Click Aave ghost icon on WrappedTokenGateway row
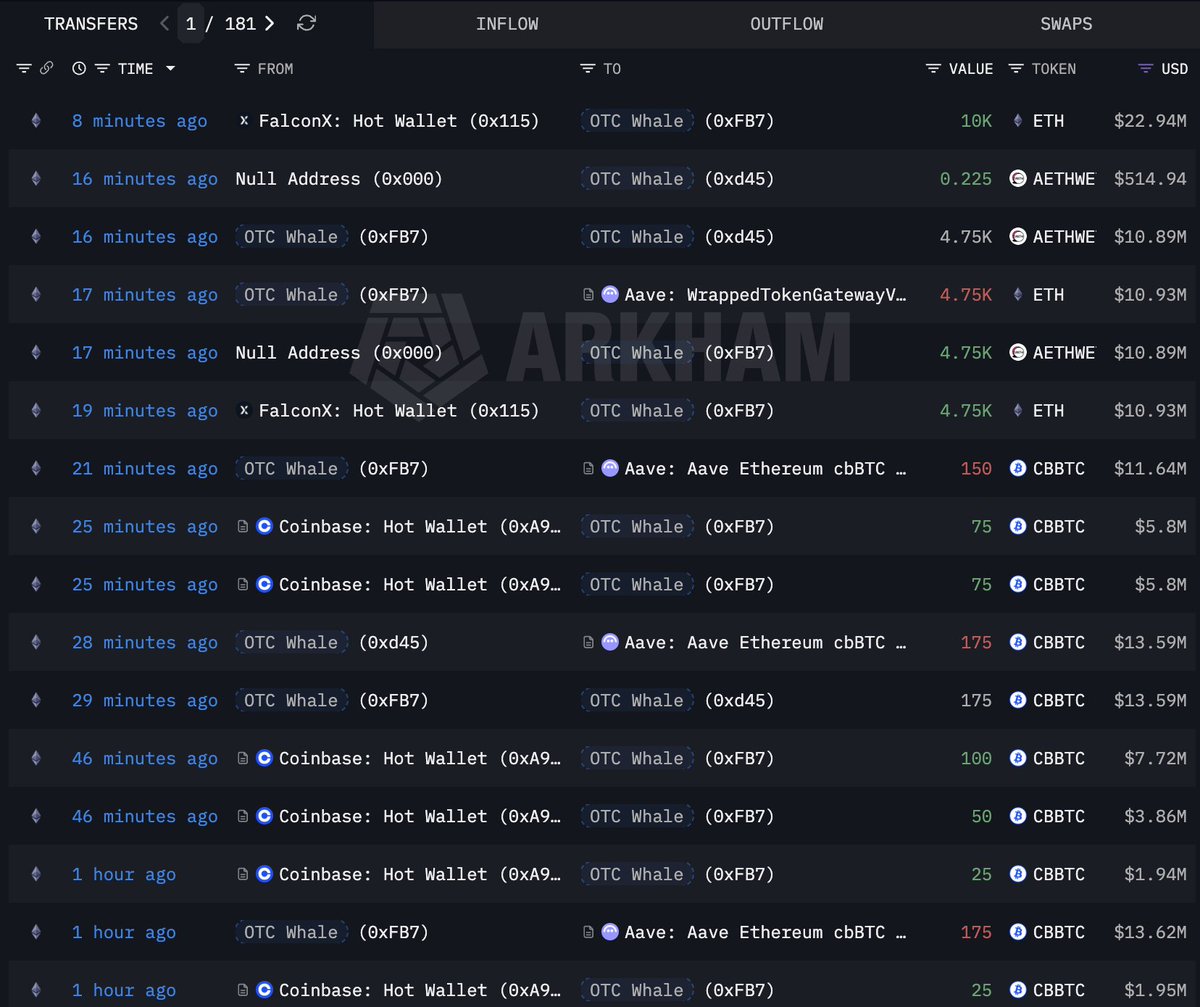1200x1007 pixels. (610, 295)
